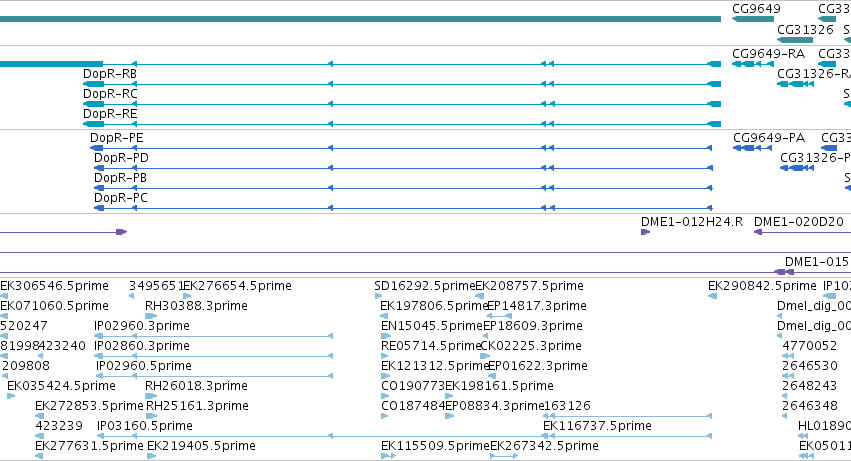Click the DME1-012H24.R BAC end label
The width and height of the screenshot is (851, 461).
[692, 222]
